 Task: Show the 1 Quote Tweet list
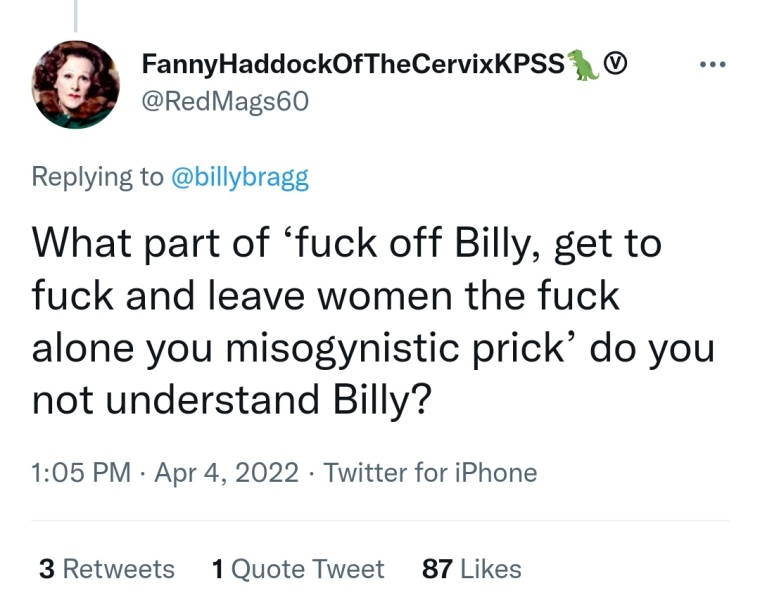click(298, 569)
